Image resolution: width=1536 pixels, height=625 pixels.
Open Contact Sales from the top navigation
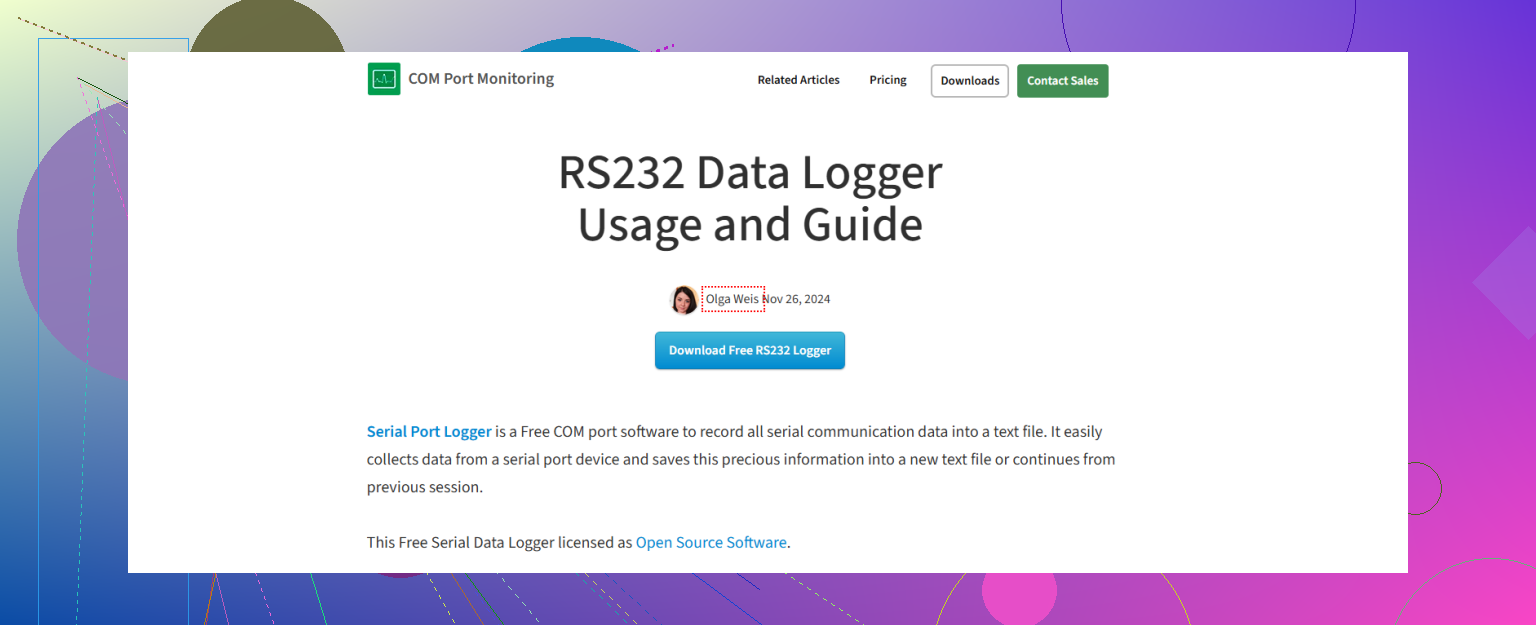1062,80
